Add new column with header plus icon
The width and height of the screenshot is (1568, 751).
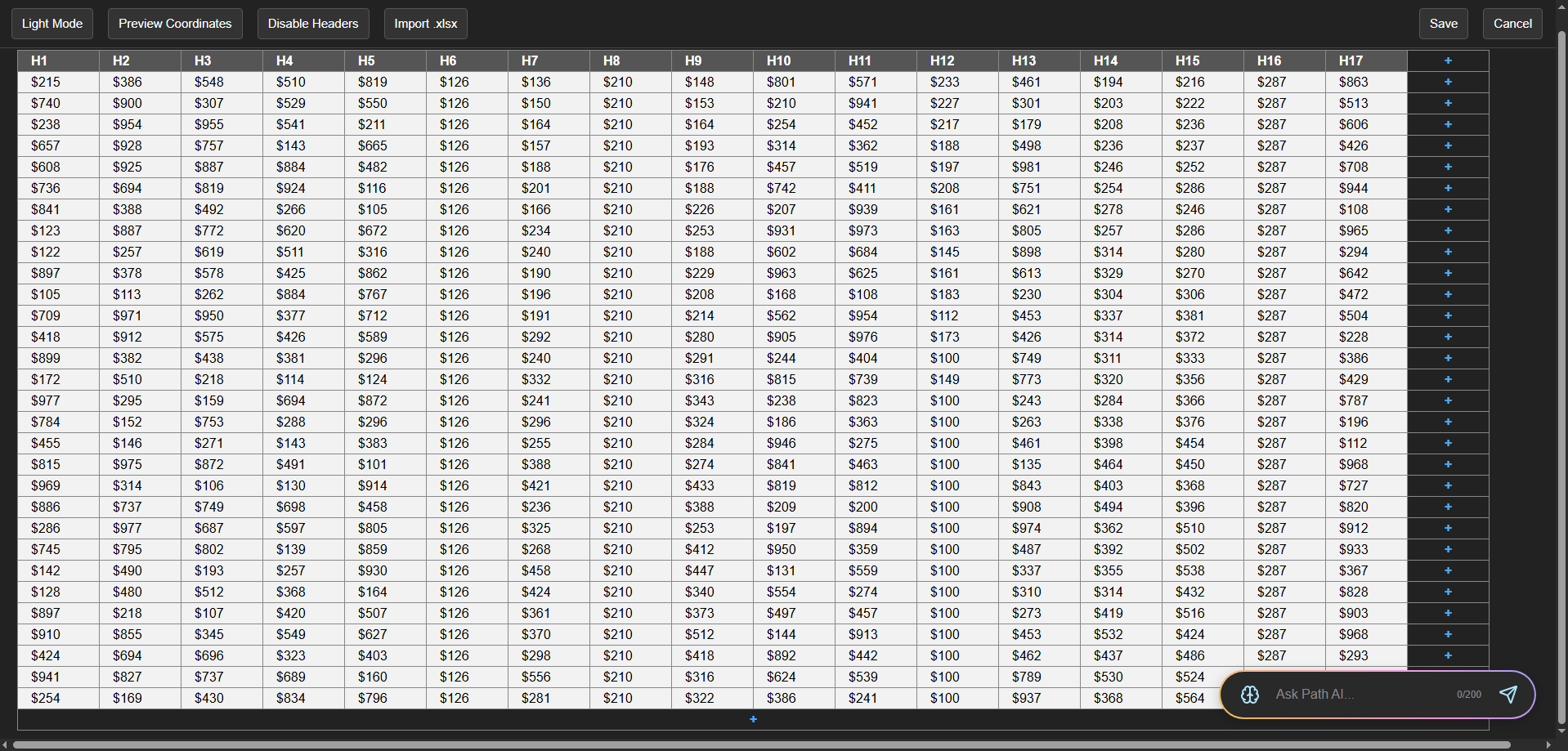[x=1448, y=60]
